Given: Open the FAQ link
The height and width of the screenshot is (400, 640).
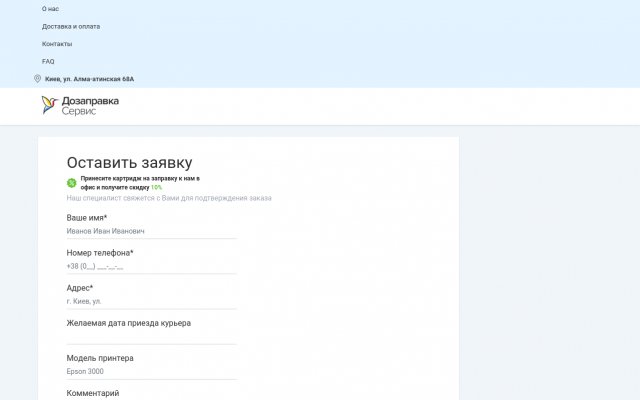Looking at the screenshot, I should click(x=48, y=61).
